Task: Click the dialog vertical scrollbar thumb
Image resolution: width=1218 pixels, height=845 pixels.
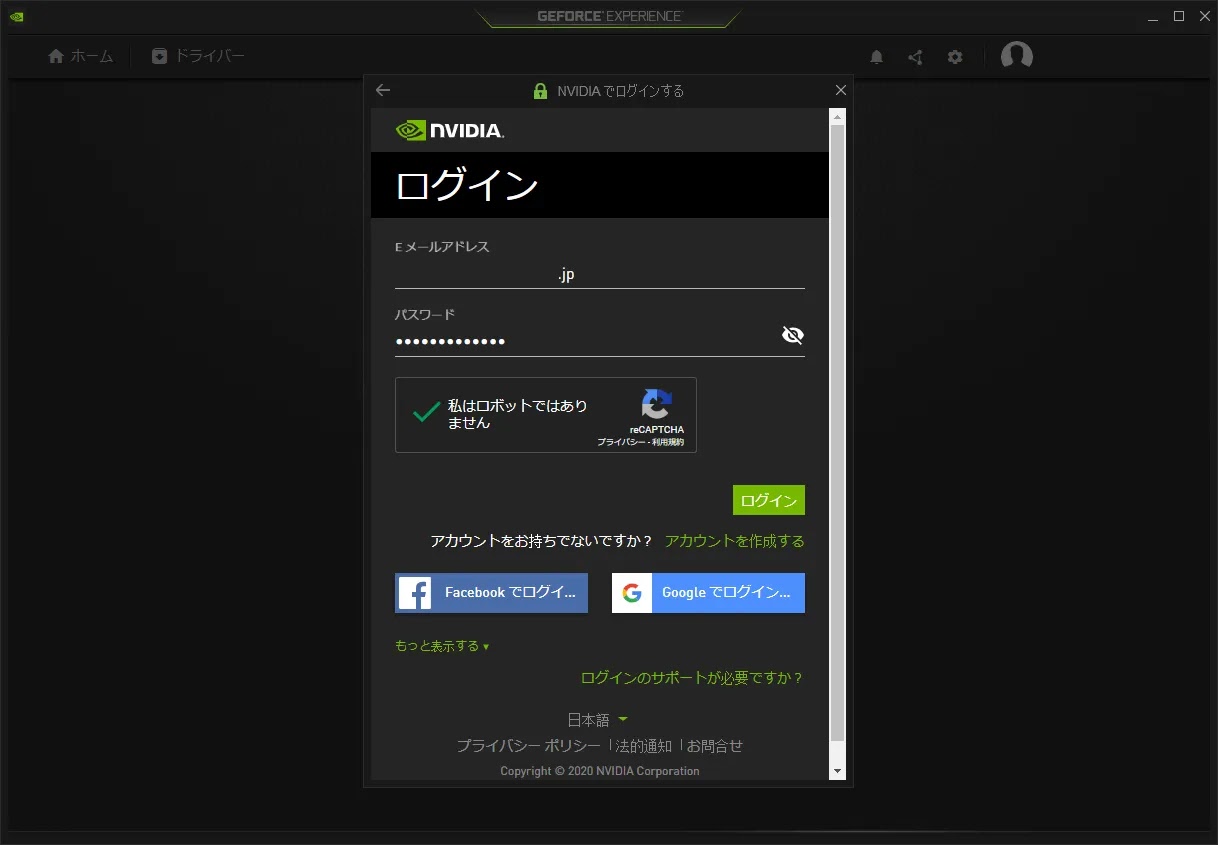Action: pyautogui.click(x=838, y=432)
